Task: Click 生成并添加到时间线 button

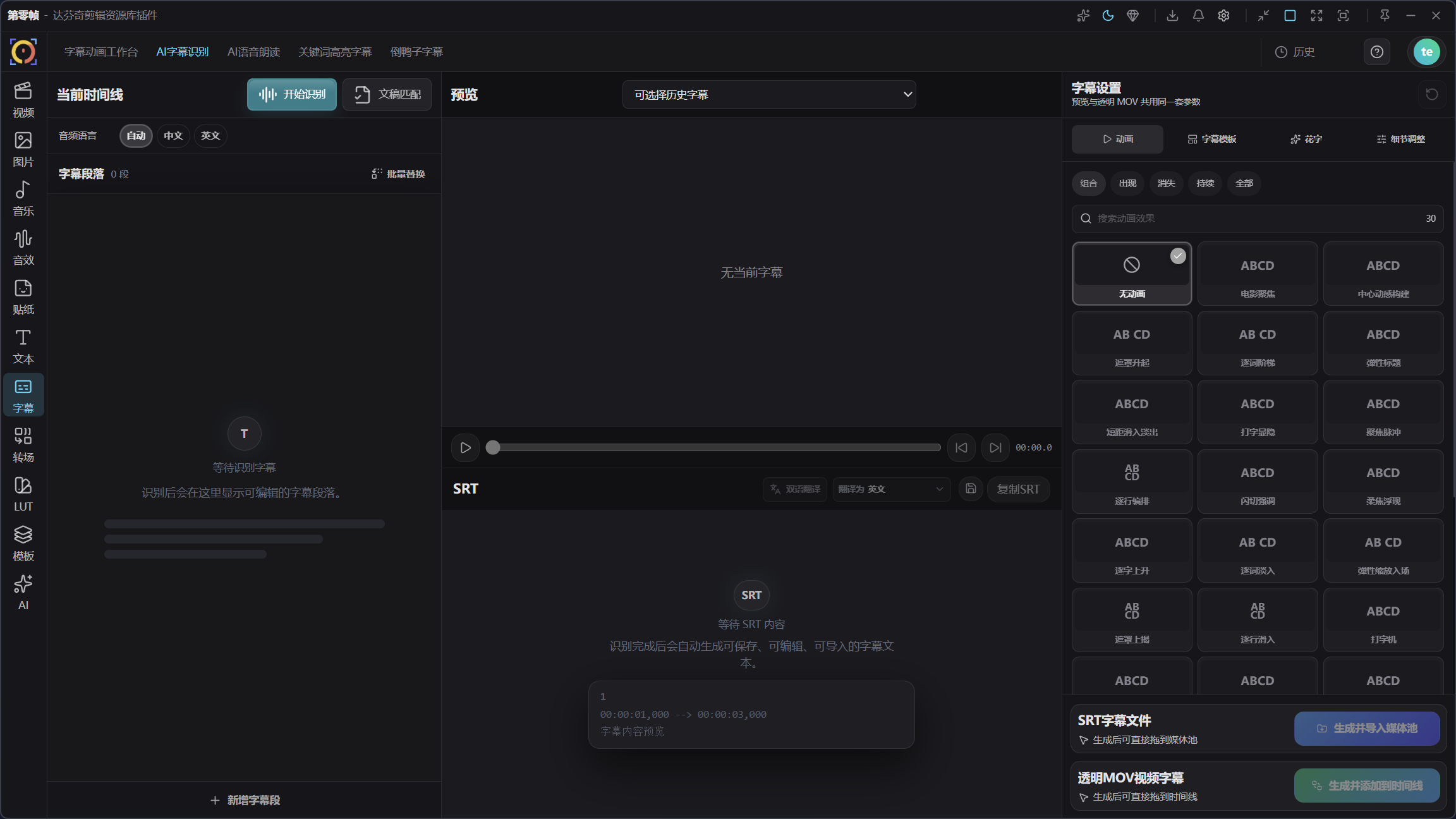Action: tap(1367, 786)
